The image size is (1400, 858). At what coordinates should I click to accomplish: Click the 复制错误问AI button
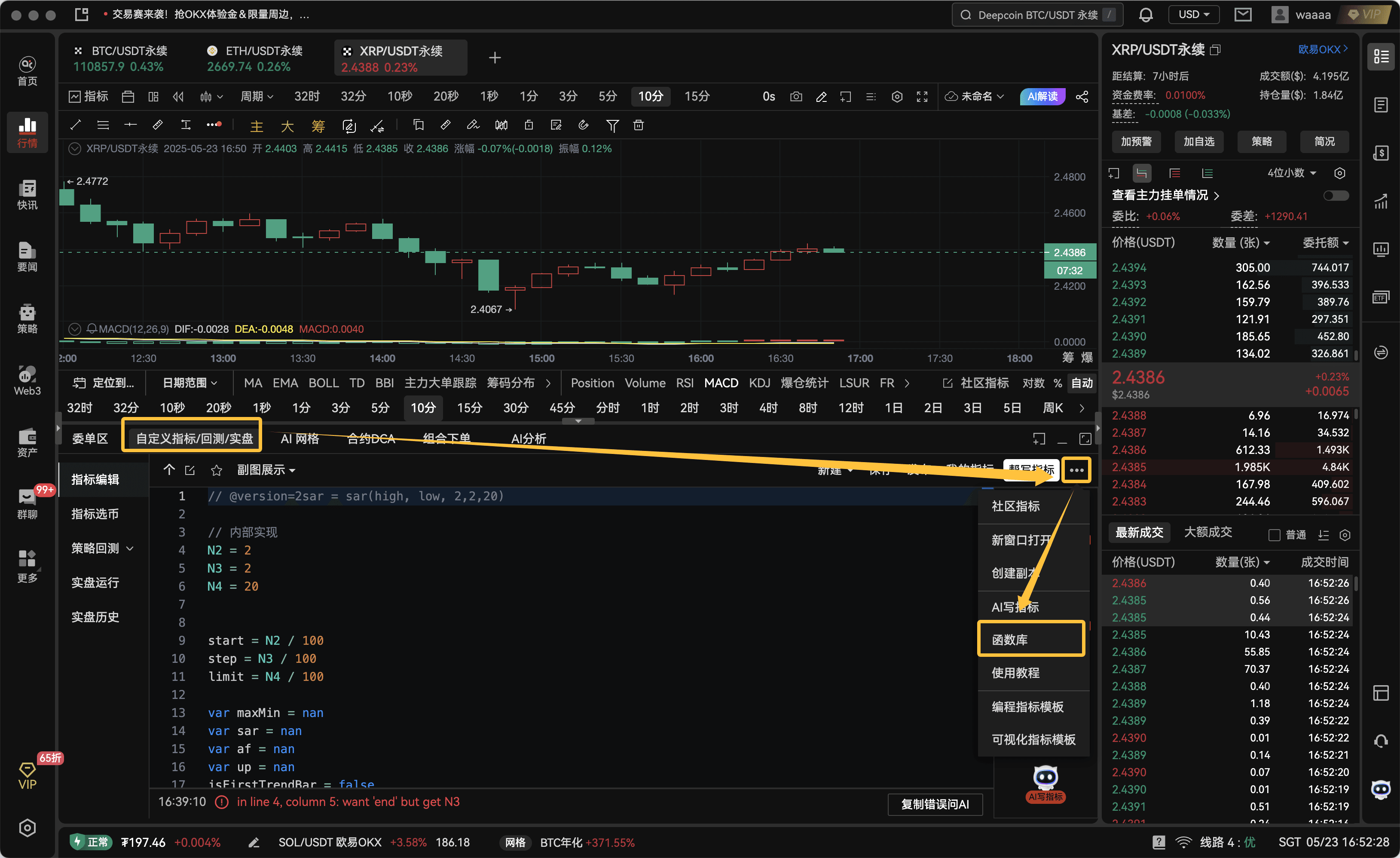(x=935, y=804)
